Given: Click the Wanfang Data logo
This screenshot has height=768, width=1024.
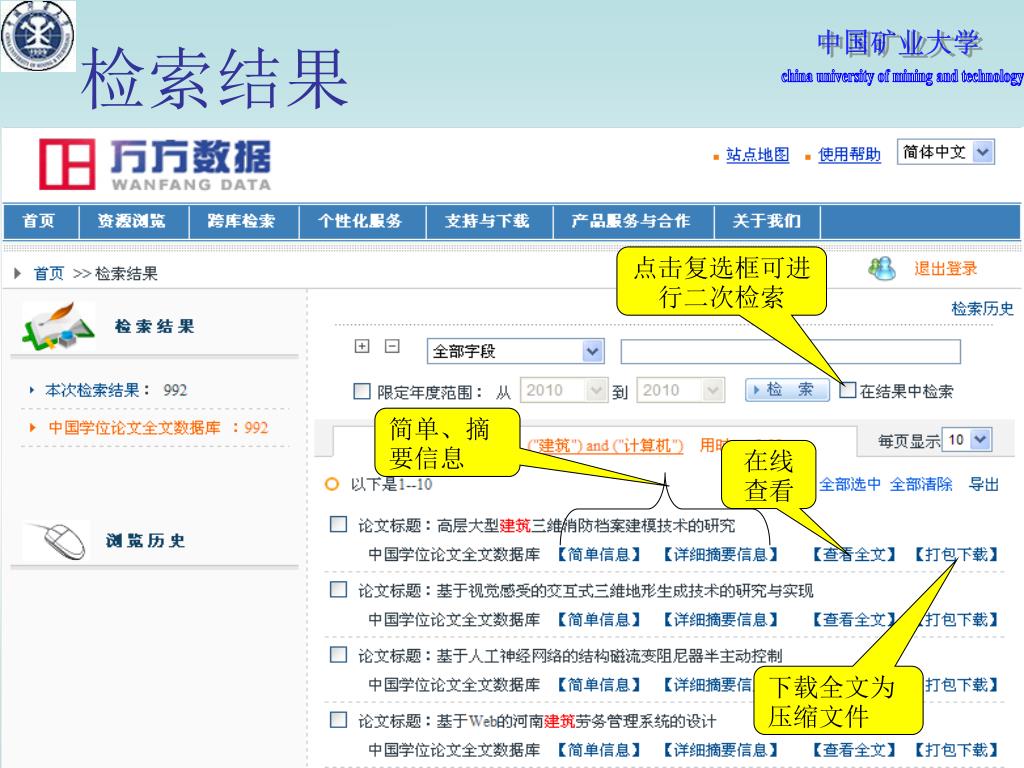Looking at the screenshot, I should pos(155,165).
